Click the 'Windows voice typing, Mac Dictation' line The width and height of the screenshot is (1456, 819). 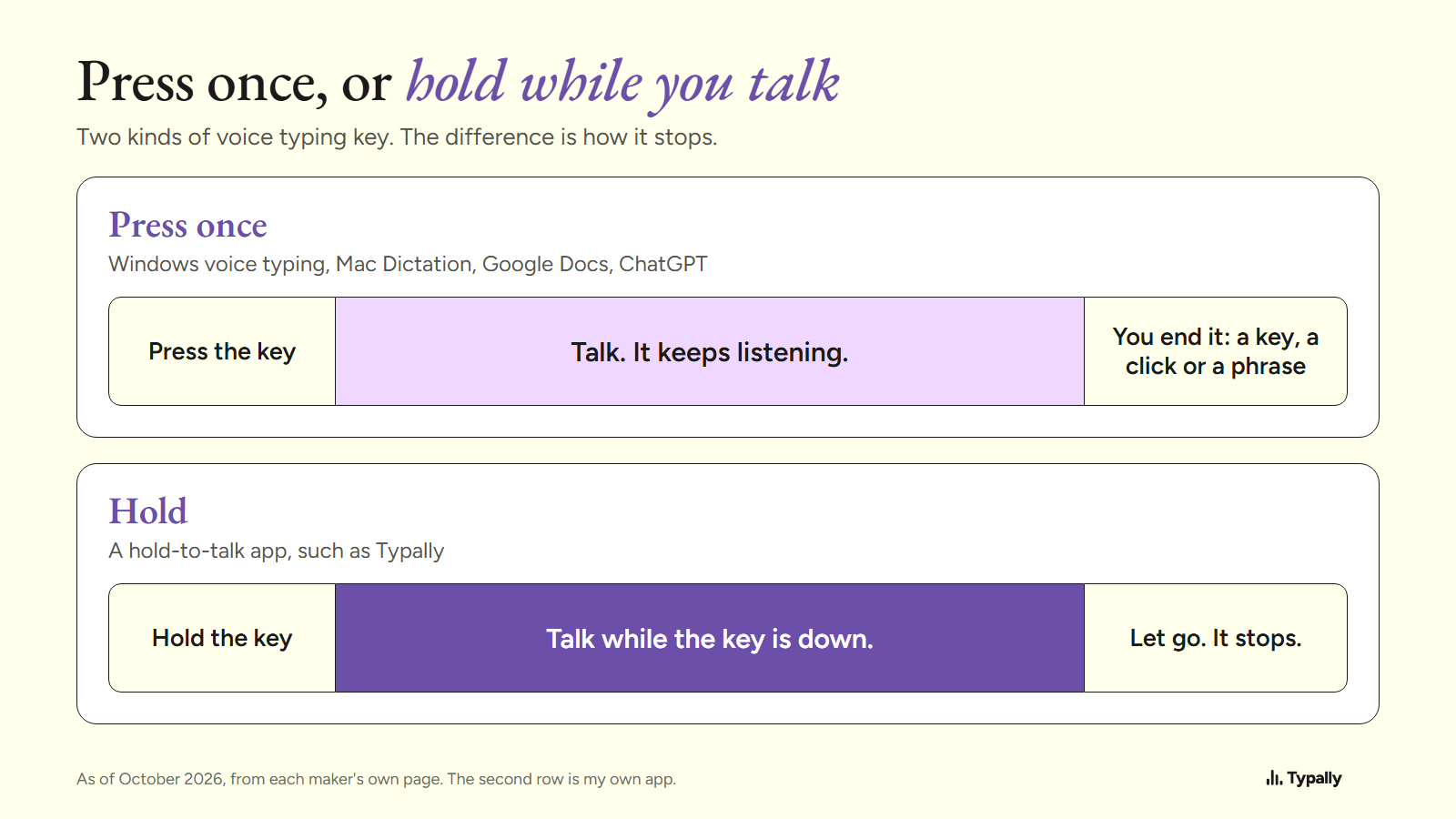(408, 265)
